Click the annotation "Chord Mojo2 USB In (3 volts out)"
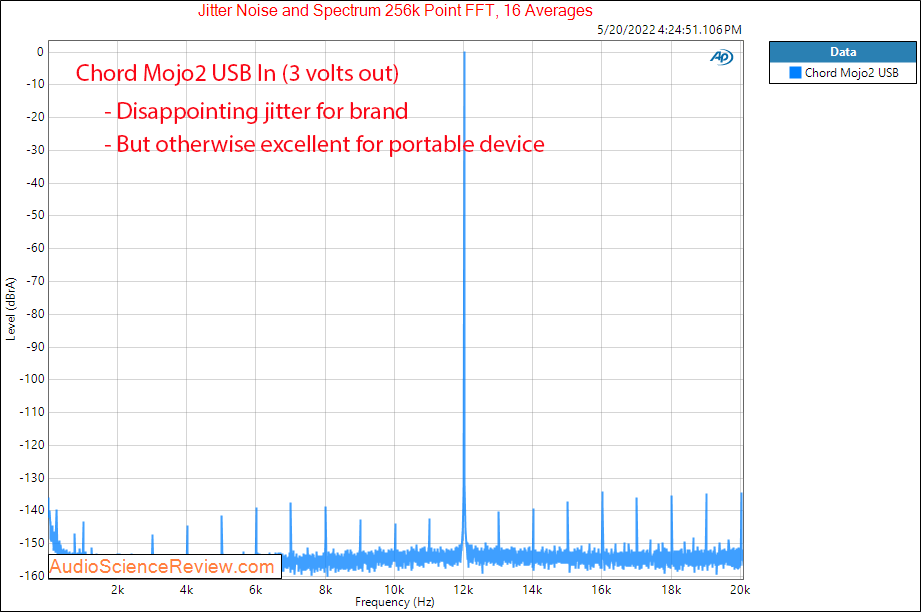 click(x=237, y=73)
